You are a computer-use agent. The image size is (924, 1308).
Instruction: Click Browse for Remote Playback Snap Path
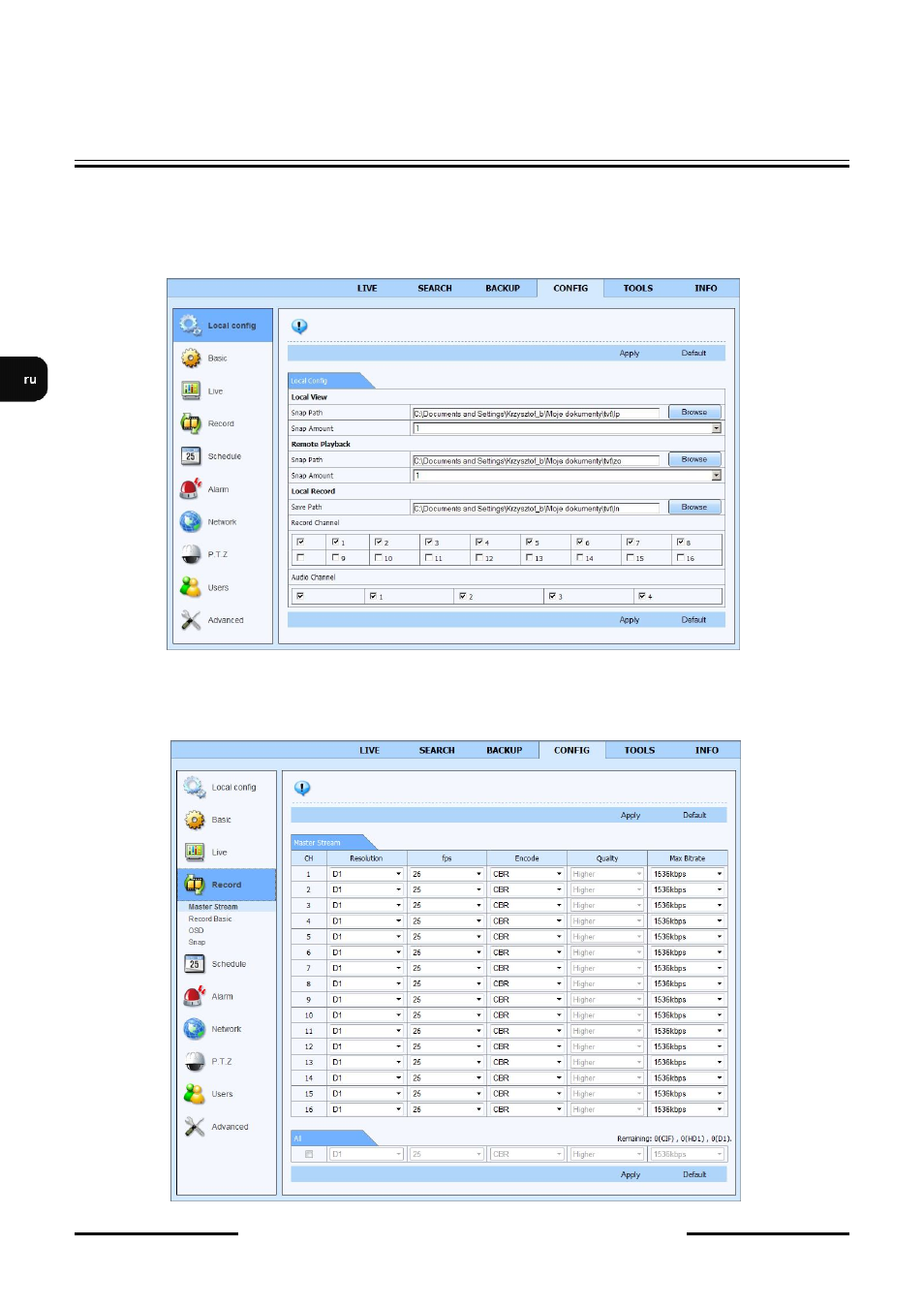[694, 460]
